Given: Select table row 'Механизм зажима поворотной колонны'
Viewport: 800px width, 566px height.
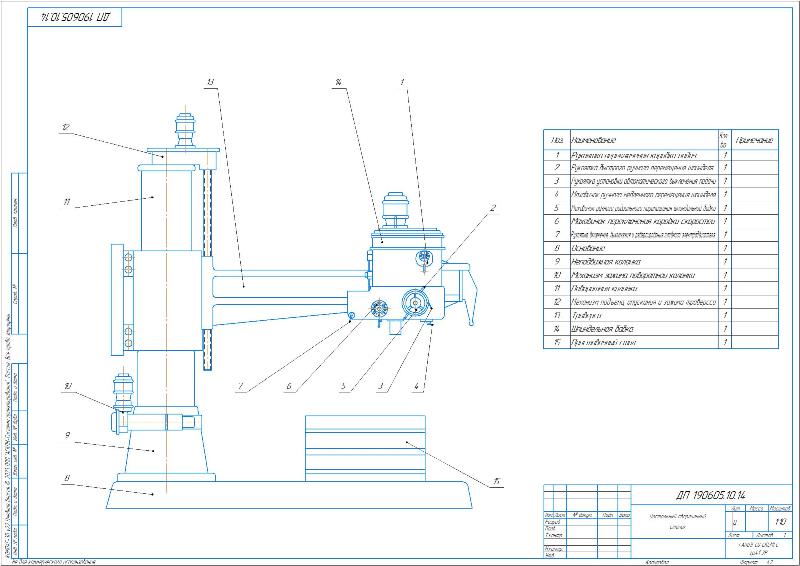Looking at the screenshot, I should 661,275.
